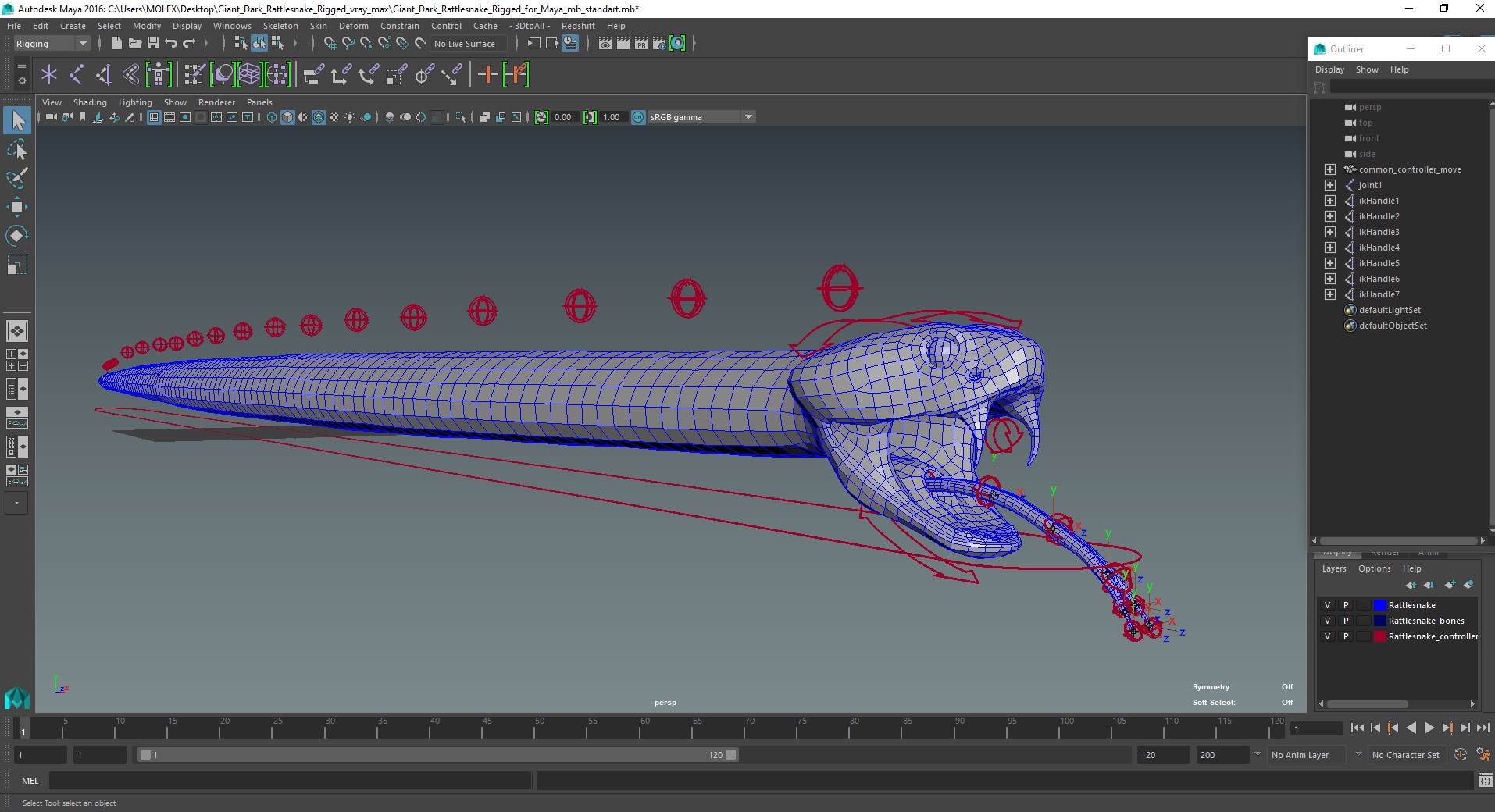Go to the start of playback range
The image size is (1495, 812).
click(x=1358, y=728)
